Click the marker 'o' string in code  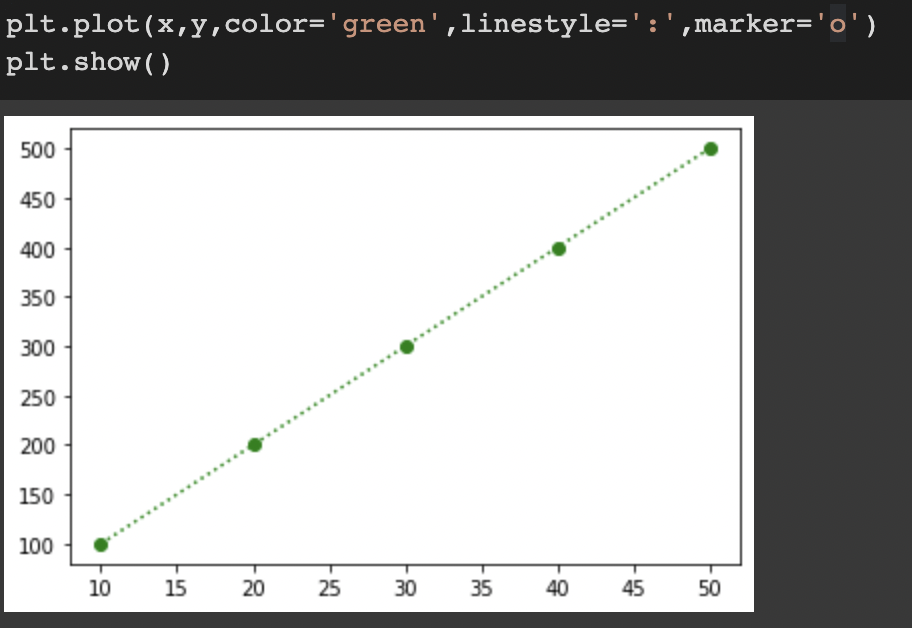(838, 24)
